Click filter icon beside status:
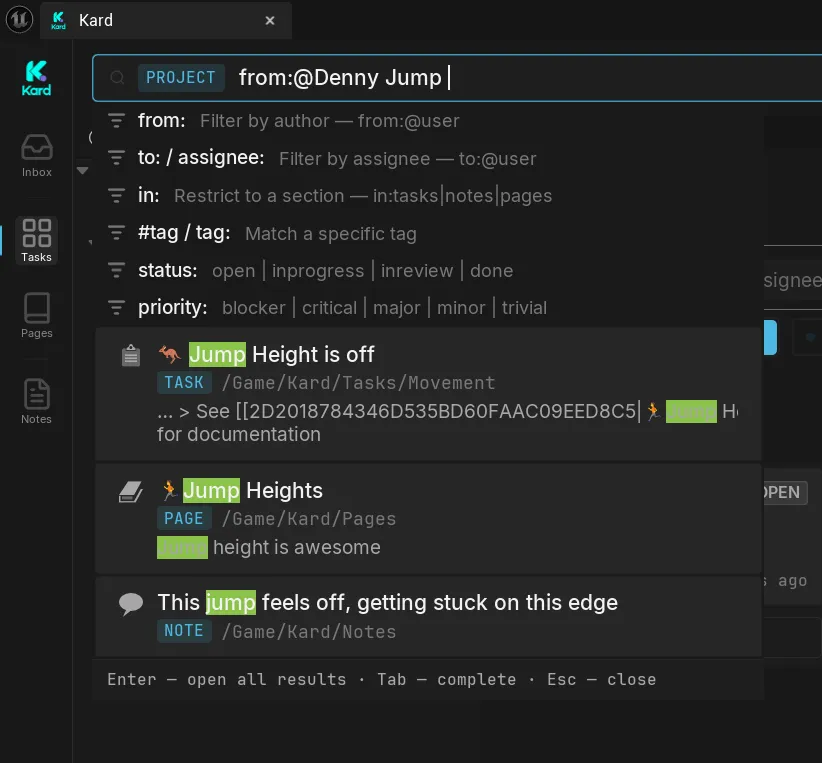Screen dimensions: 822x763 [x=116, y=271]
